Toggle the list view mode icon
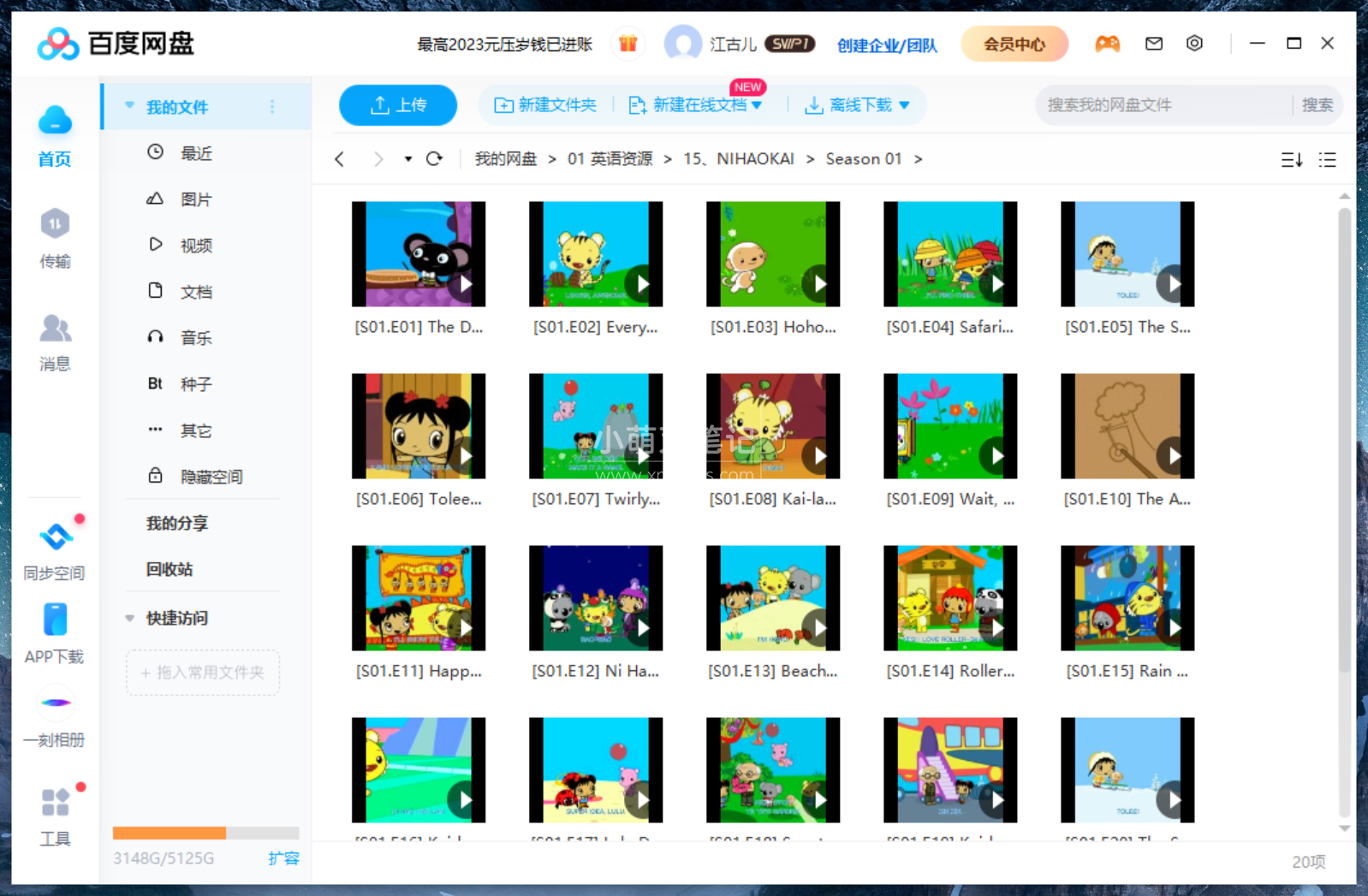 tap(1327, 160)
